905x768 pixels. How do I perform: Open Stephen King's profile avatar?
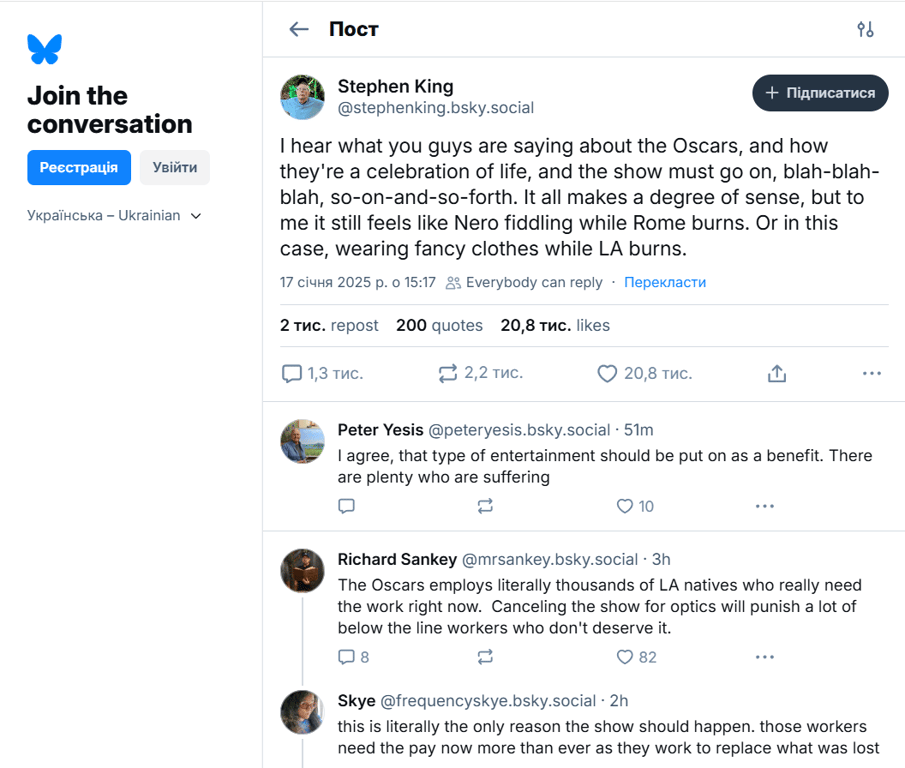coord(302,97)
